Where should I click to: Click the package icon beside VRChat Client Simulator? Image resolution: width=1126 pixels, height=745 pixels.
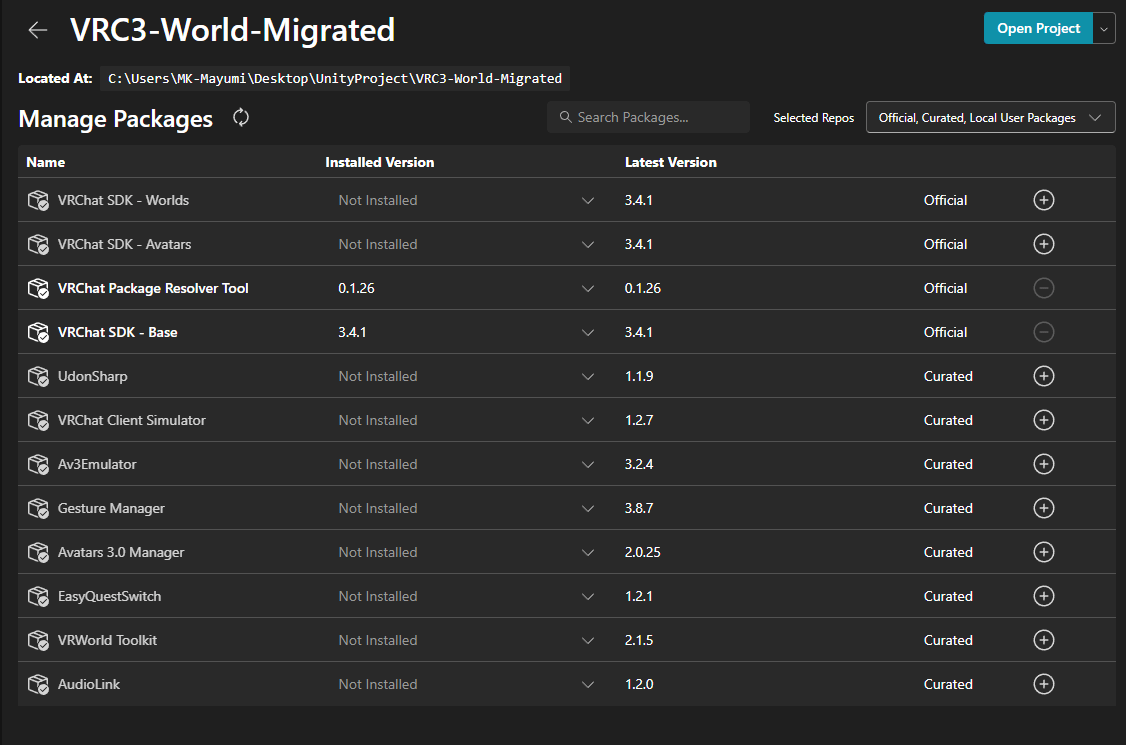[x=38, y=420]
